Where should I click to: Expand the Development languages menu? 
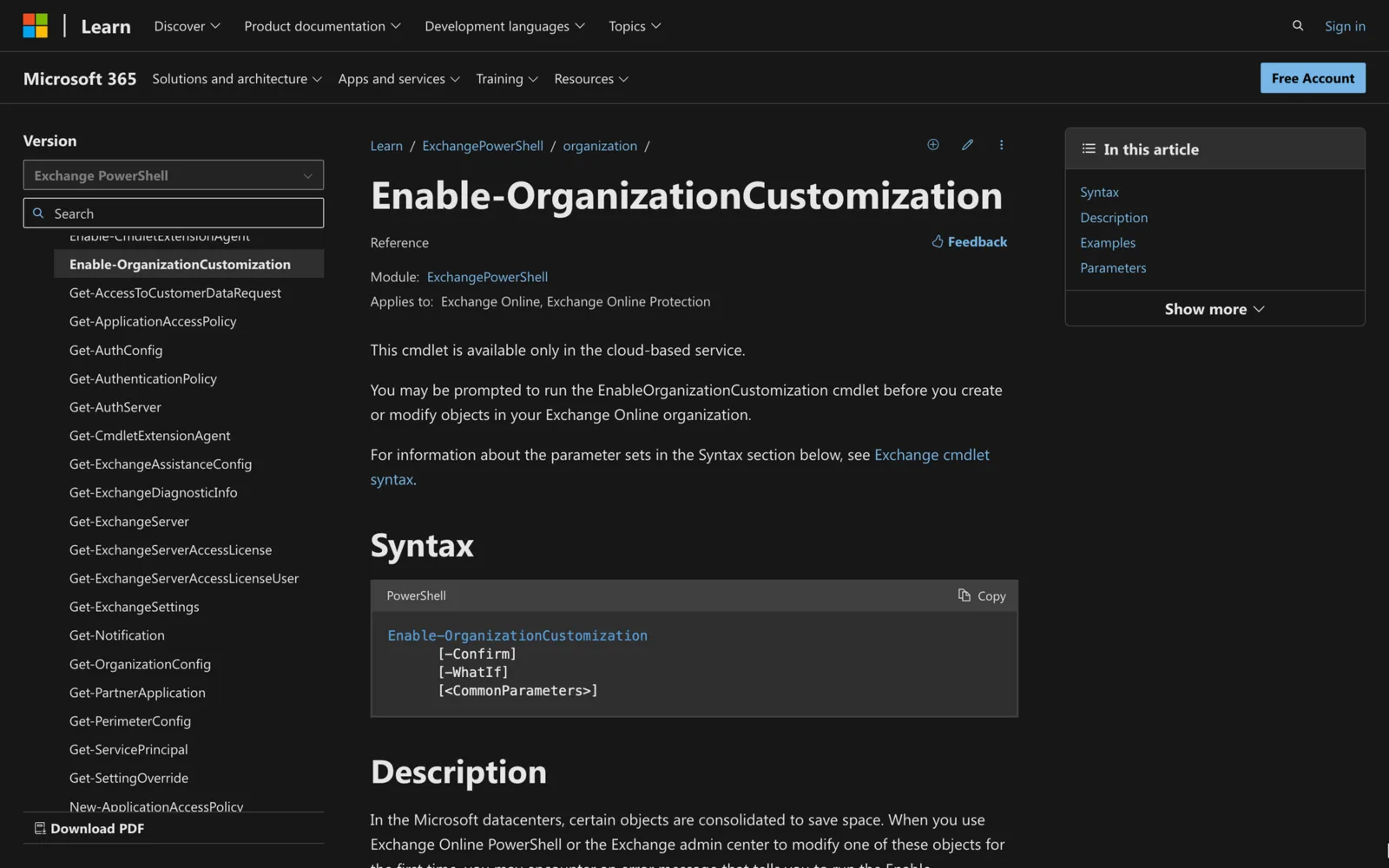[504, 26]
